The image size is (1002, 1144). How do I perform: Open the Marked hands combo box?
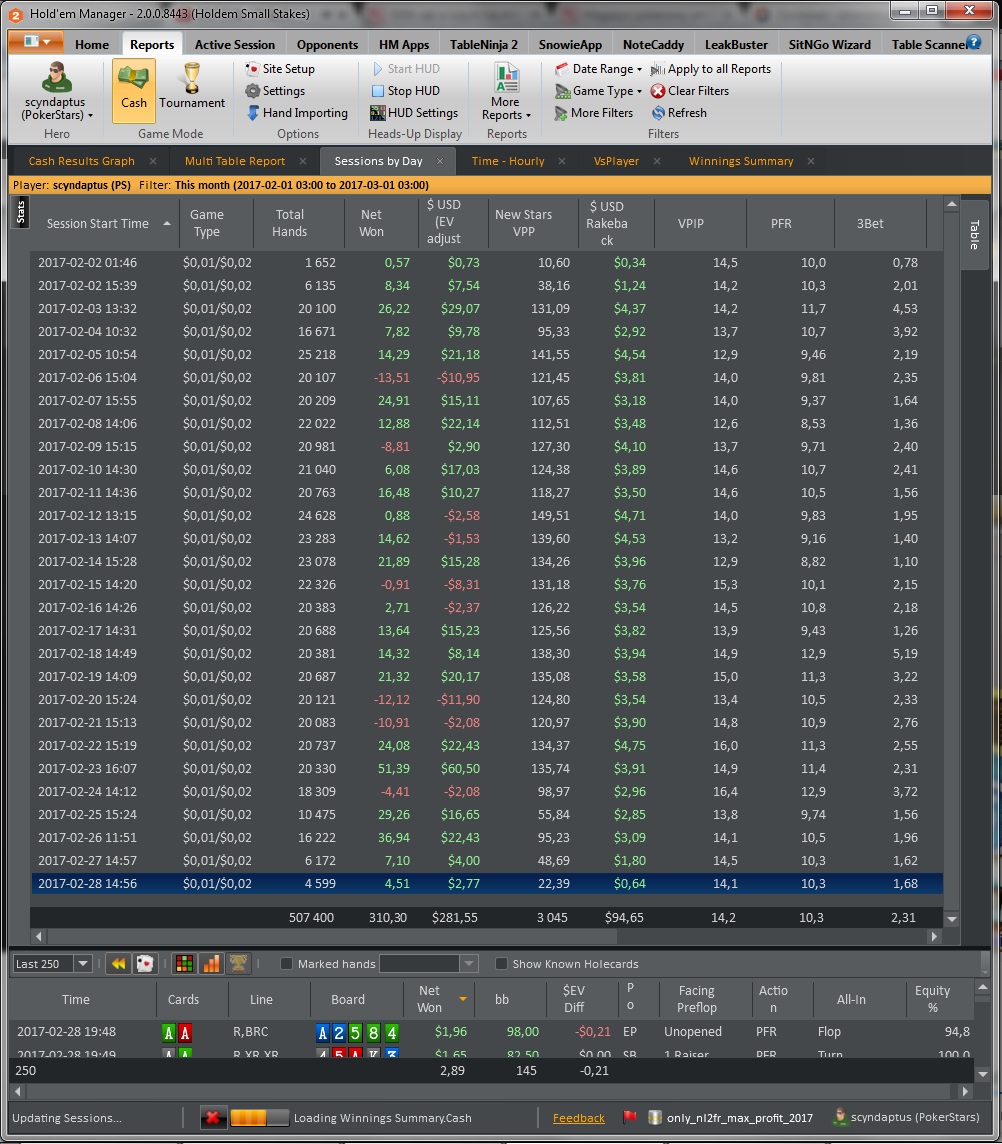tap(429, 964)
